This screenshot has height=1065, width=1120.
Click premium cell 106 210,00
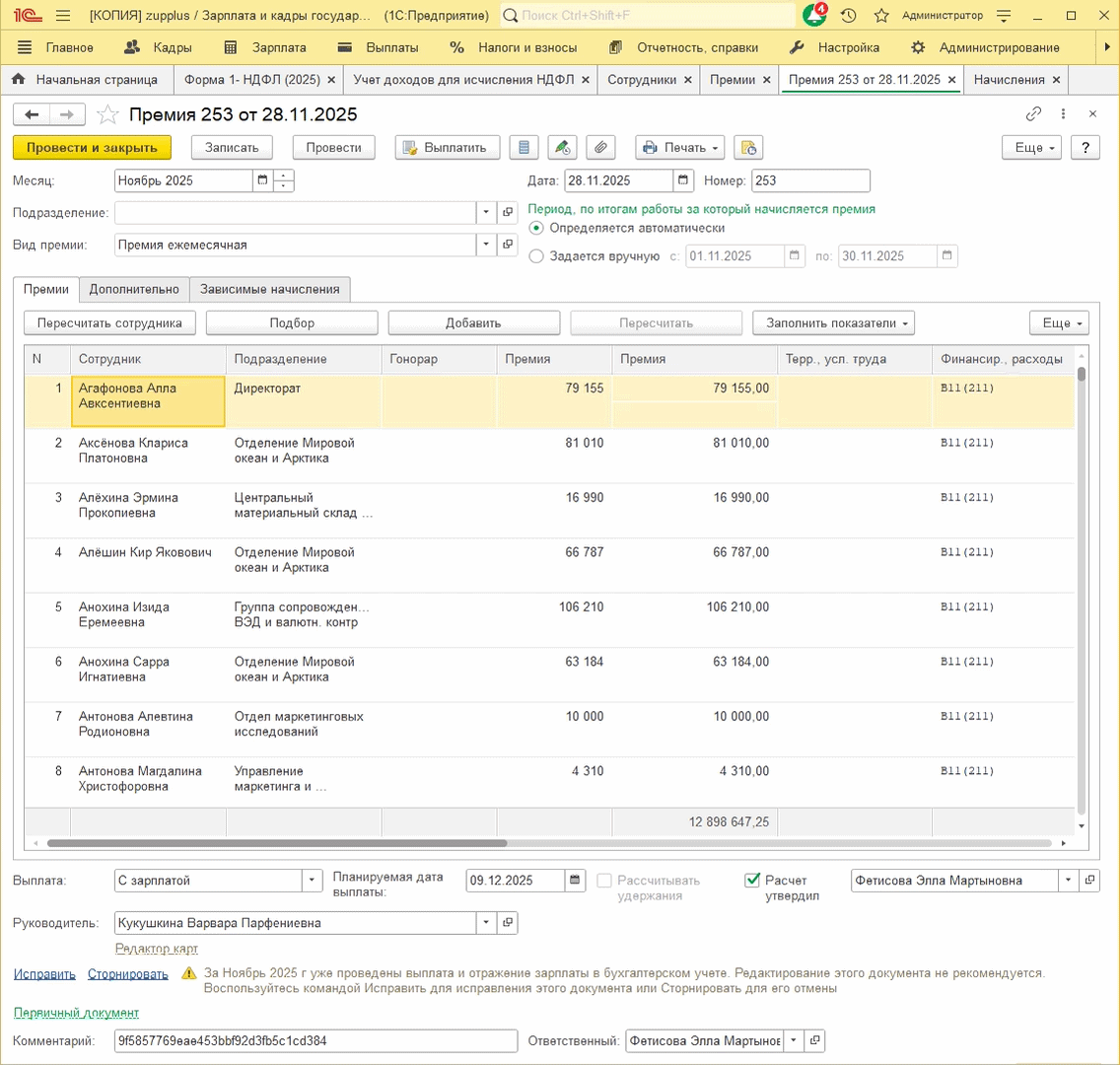(x=694, y=606)
